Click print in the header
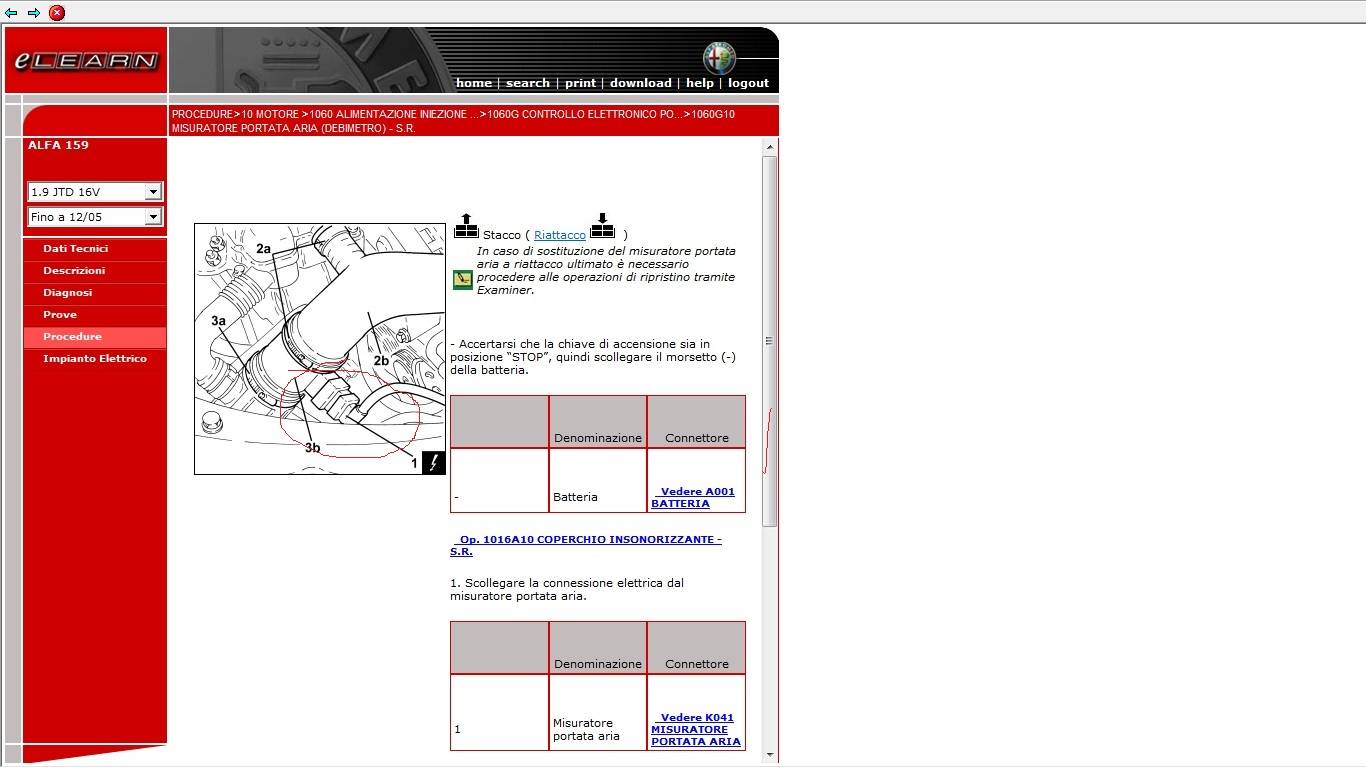This screenshot has width=1366, height=768. (x=580, y=83)
